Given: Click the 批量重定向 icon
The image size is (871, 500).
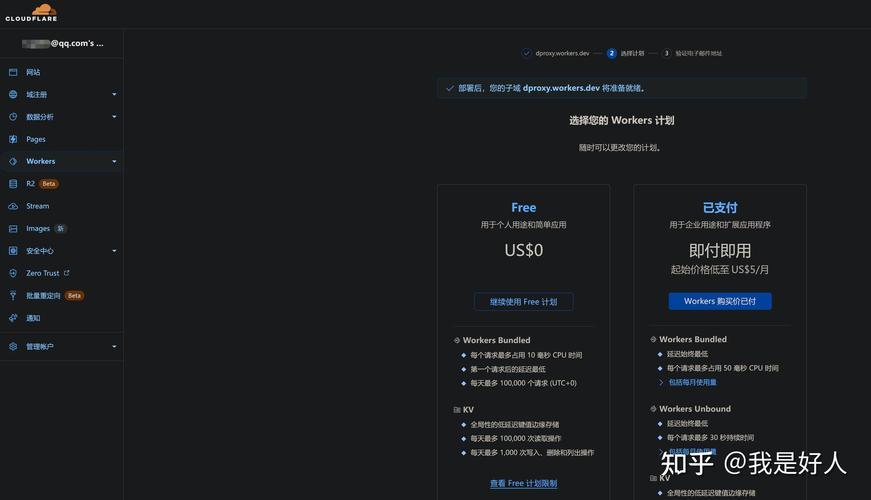Looking at the screenshot, I should coord(13,296).
